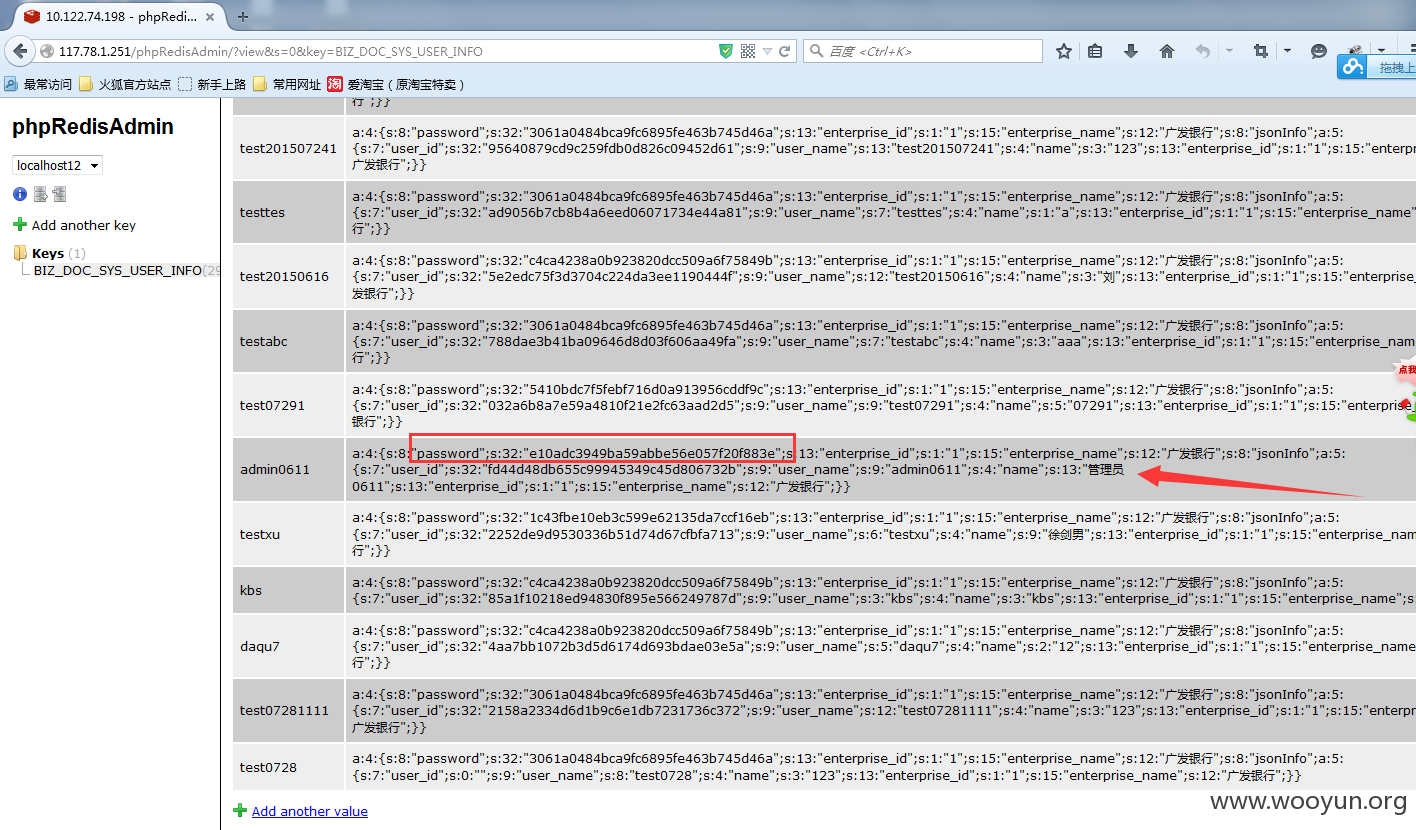
Task: Open dropdown beside undo arrow
Action: tap(1229, 51)
